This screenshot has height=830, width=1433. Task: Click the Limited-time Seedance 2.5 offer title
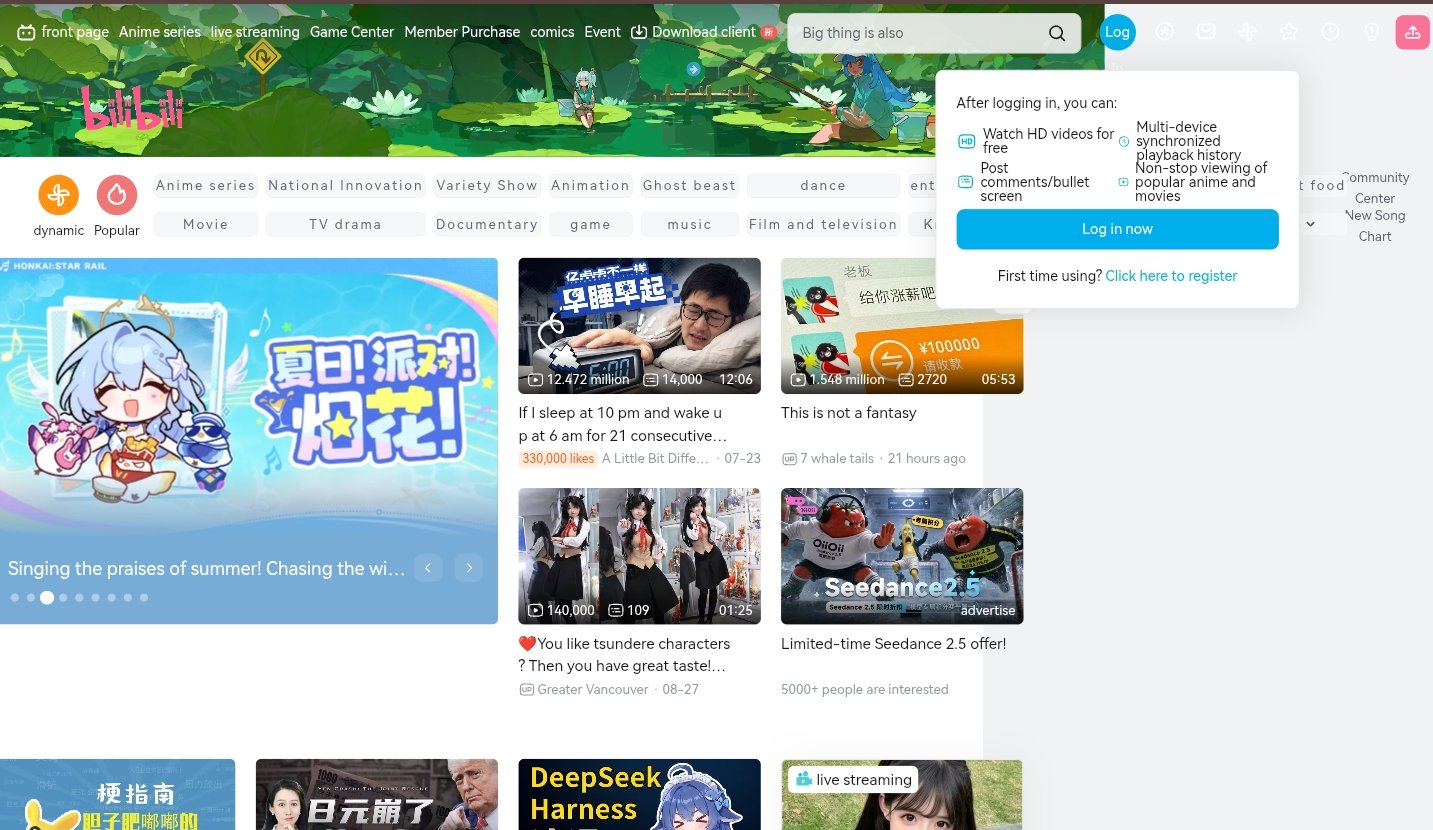pos(893,644)
